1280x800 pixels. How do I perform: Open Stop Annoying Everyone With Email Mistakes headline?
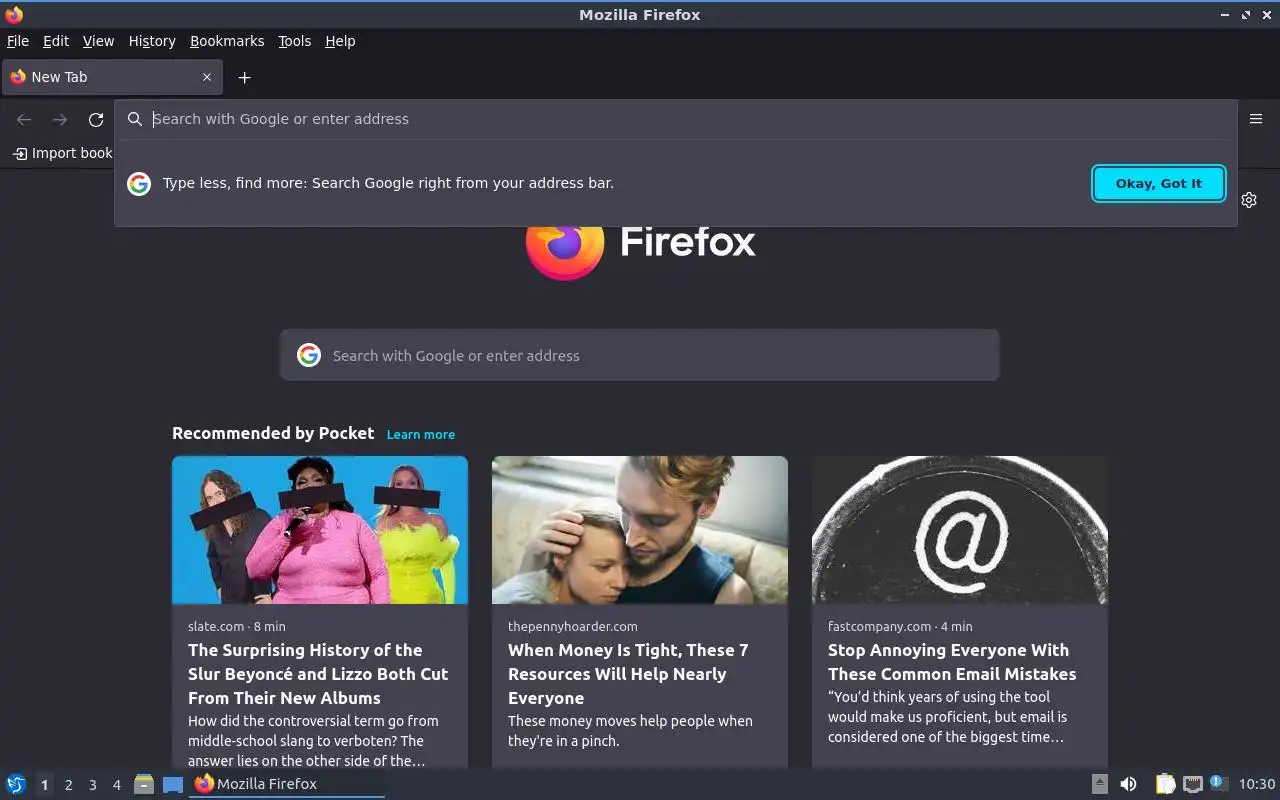tap(952, 662)
